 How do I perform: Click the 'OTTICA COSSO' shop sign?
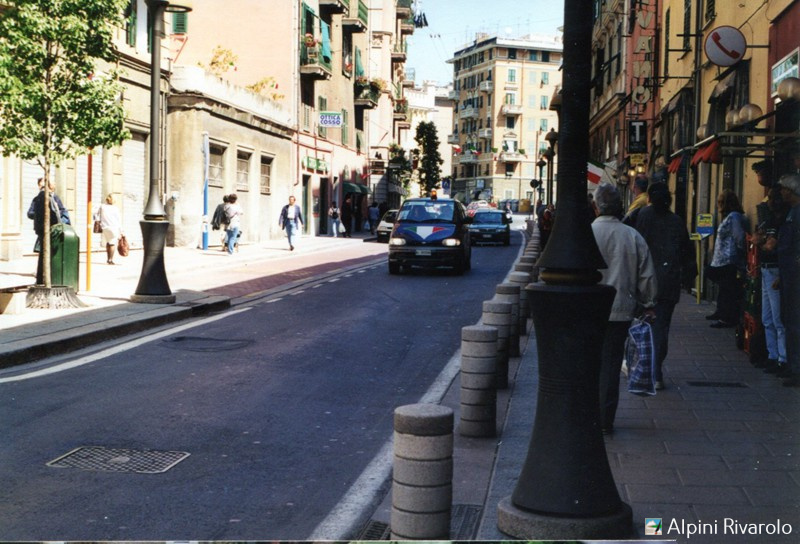coord(330,119)
